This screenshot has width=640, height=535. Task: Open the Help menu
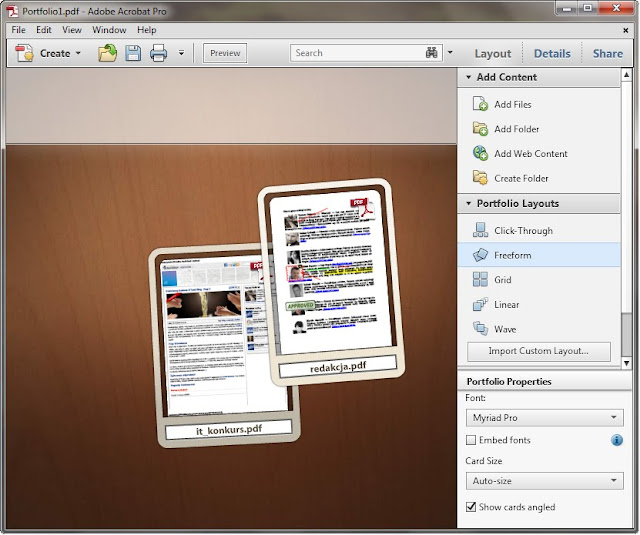click(147, 30)
